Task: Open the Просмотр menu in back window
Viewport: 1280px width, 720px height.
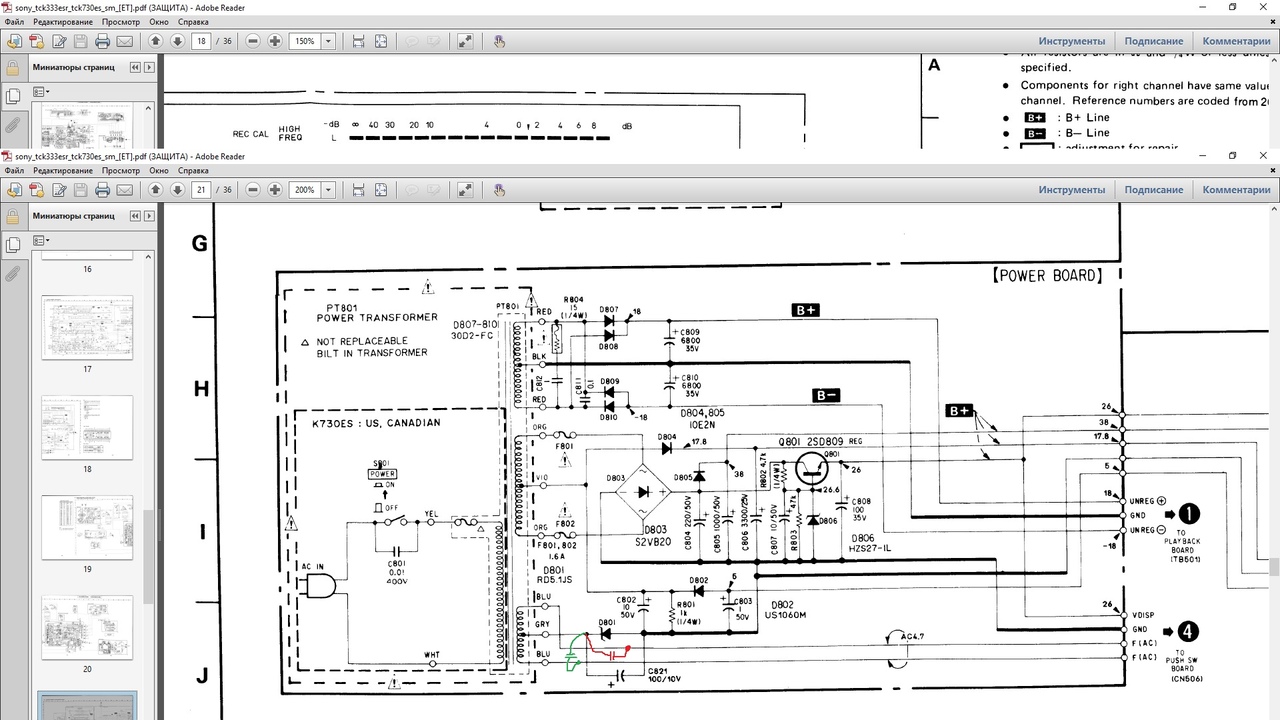Action: point(121,21)
